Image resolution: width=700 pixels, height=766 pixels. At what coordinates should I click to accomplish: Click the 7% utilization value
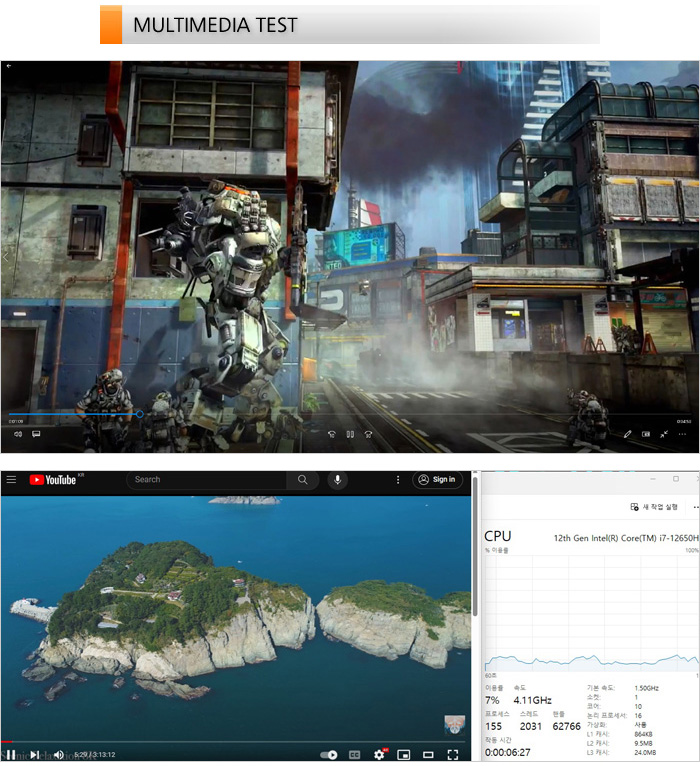coord(492,701)
